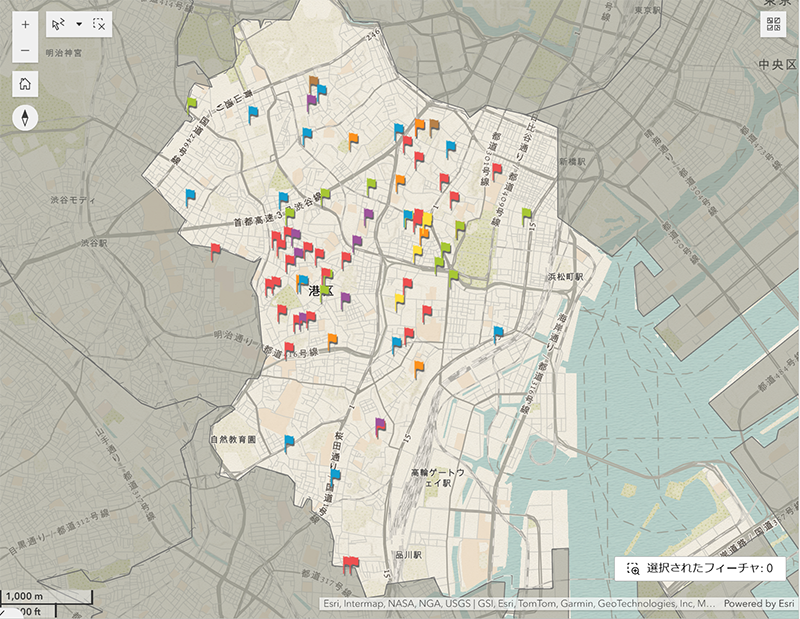Select the green flag near 青山通り
Screen dimensions: 800x619
(x=191, y=103)
